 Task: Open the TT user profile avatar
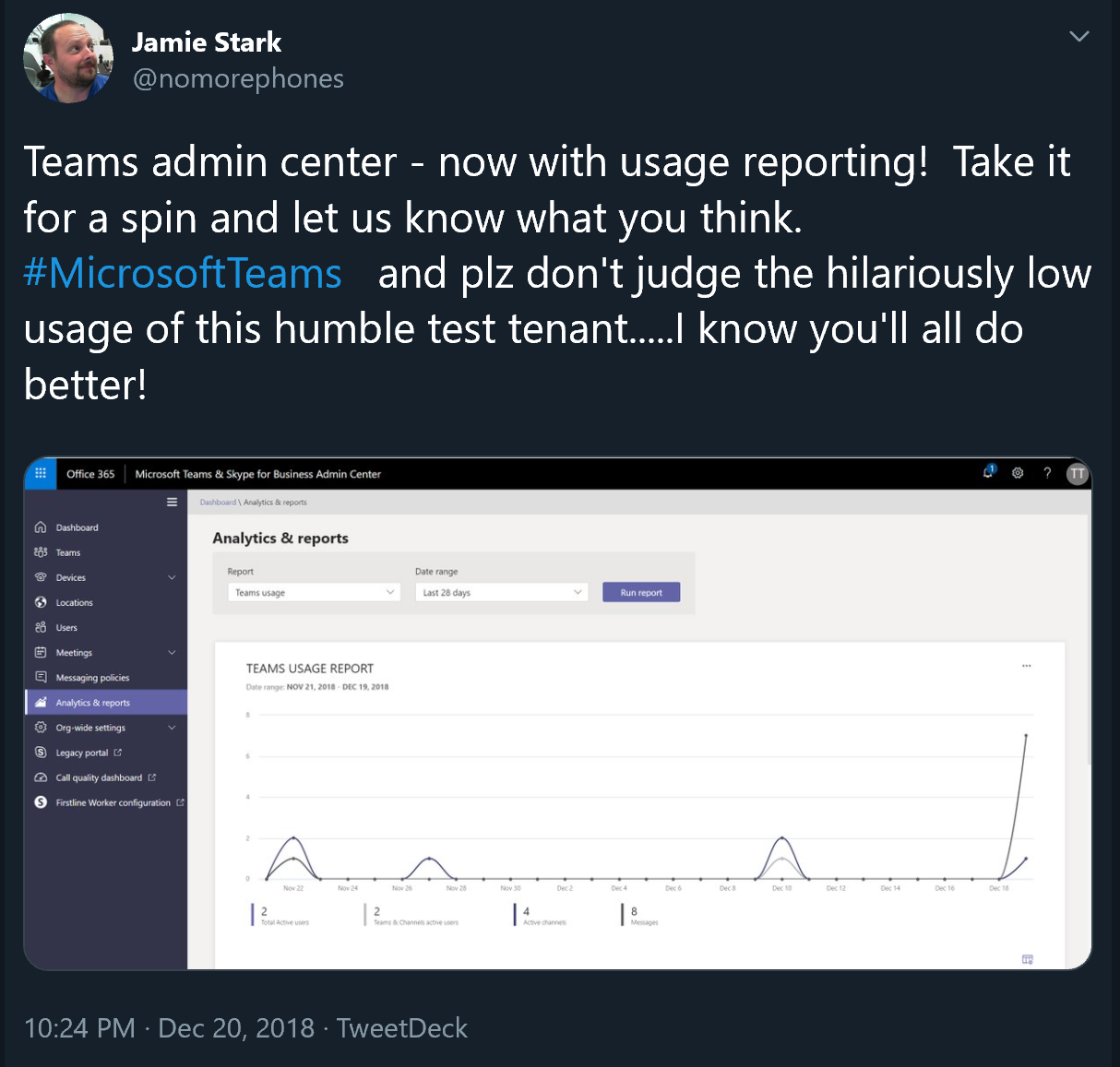tap(1077, 474)
